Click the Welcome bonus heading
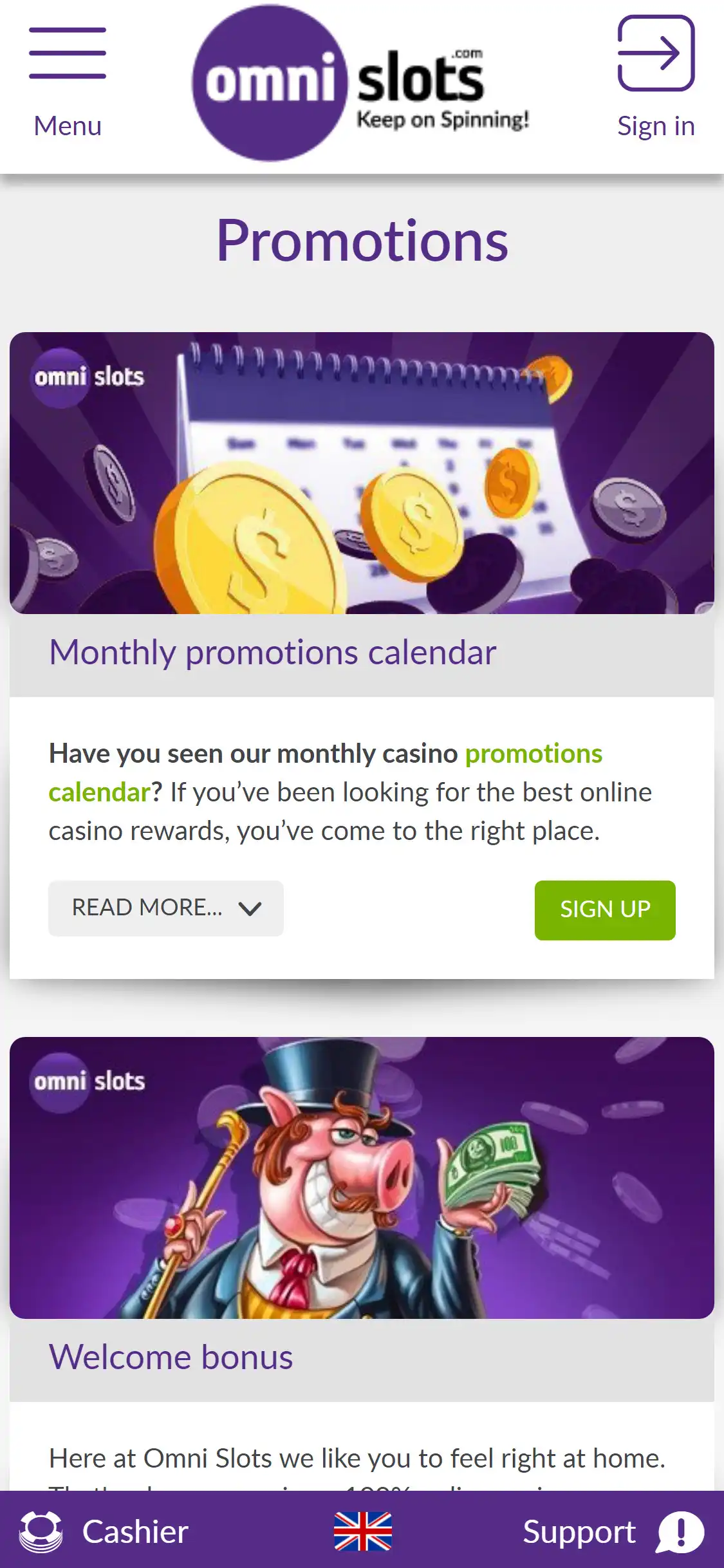The height and width of the screenshot is (1568, 724). (171, 1358)
